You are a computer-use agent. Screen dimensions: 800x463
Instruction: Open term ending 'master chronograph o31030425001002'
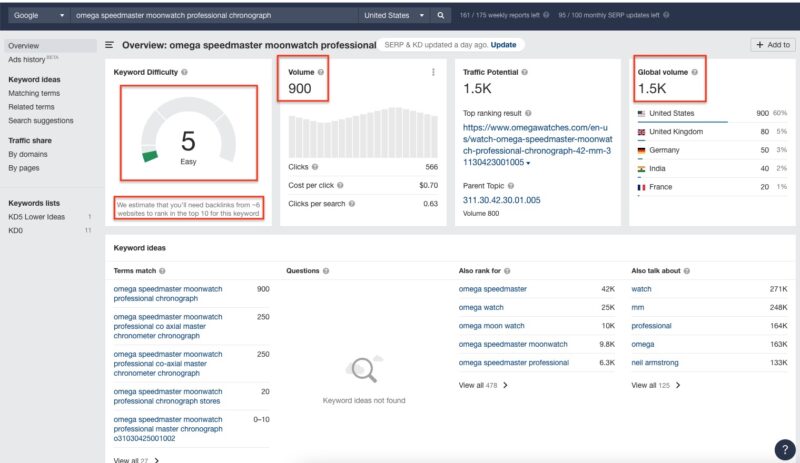click(168, 429)
